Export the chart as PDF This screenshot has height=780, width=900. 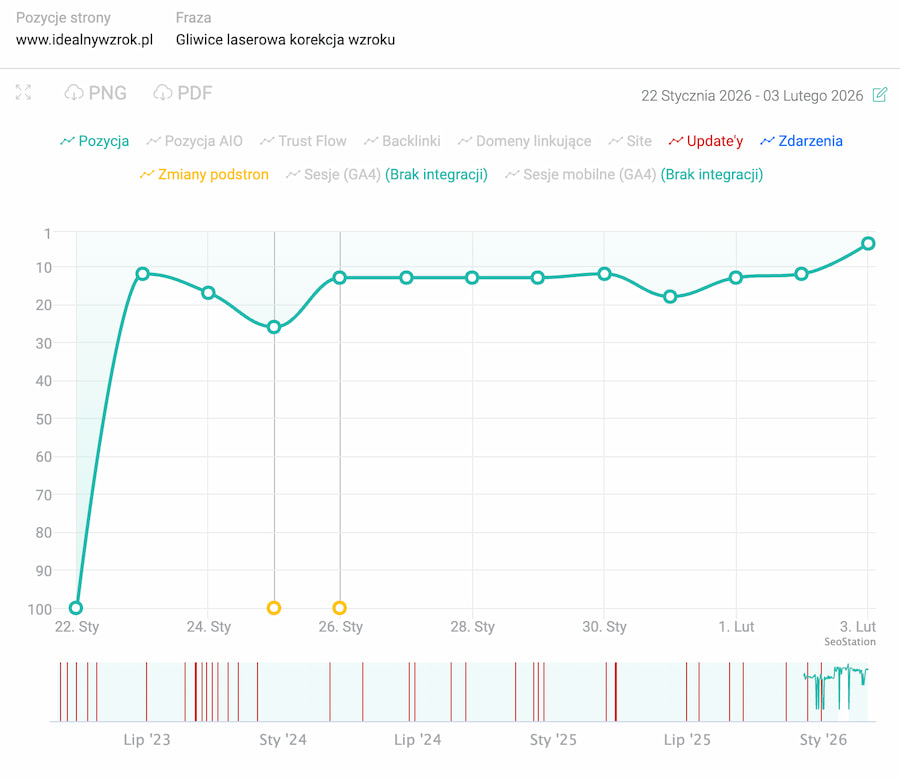click(183, 93)
